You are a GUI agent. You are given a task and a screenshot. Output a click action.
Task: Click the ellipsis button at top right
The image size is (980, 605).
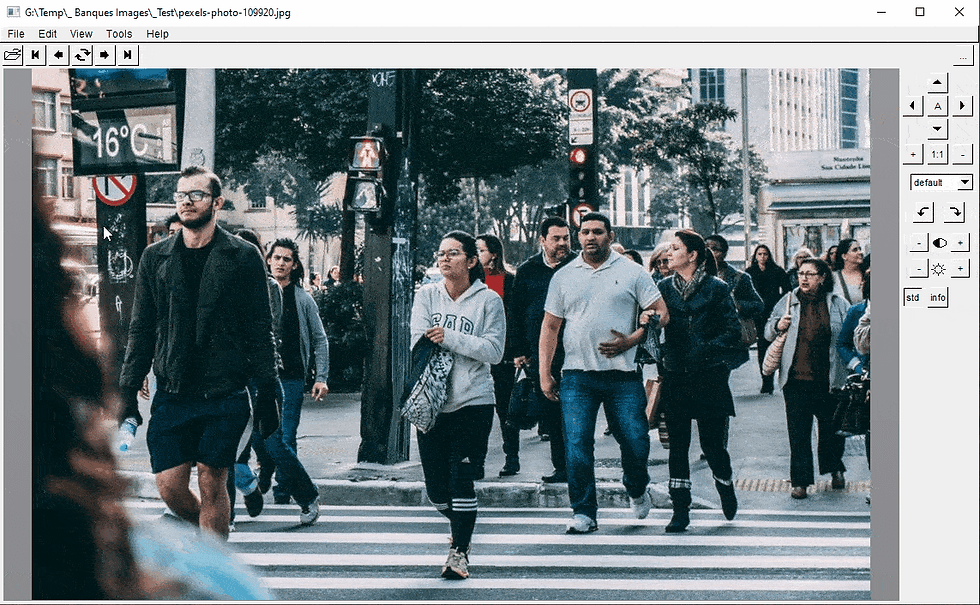[x=963, y=57]
